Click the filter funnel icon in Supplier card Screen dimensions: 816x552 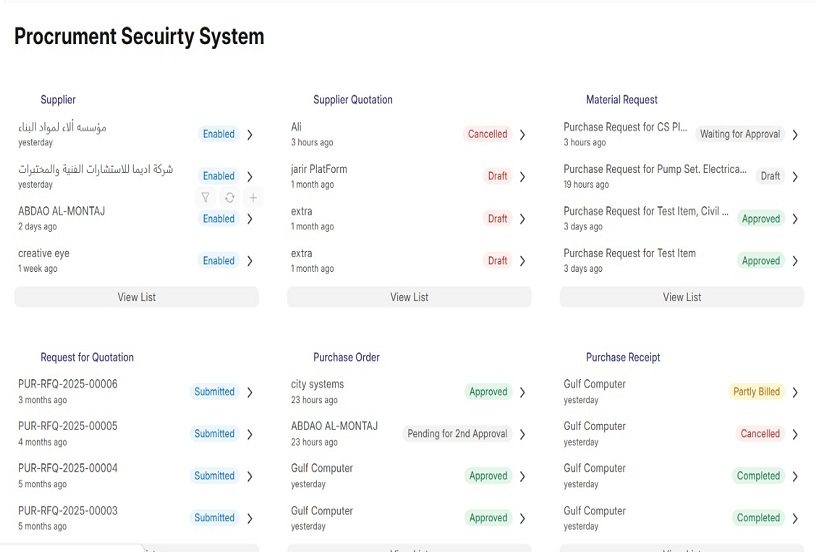click(205, 198)
